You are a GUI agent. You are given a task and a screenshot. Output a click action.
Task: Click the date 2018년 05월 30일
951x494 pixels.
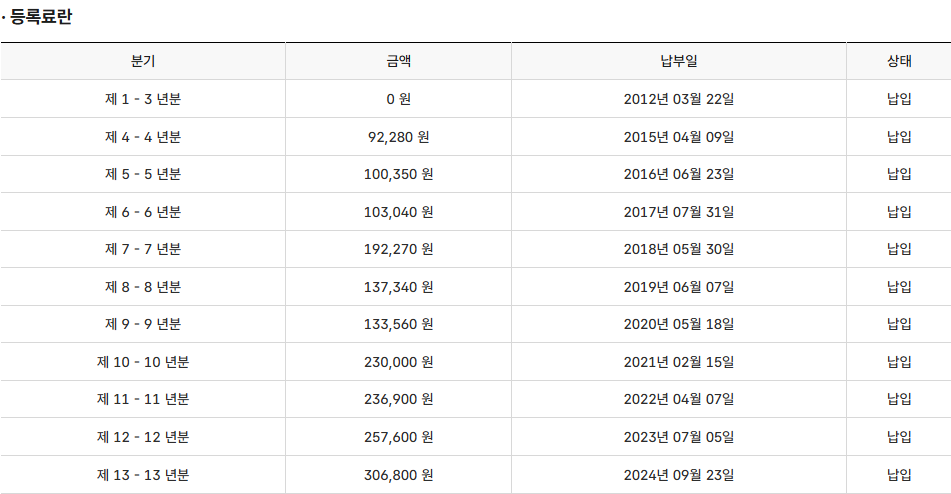679,249
